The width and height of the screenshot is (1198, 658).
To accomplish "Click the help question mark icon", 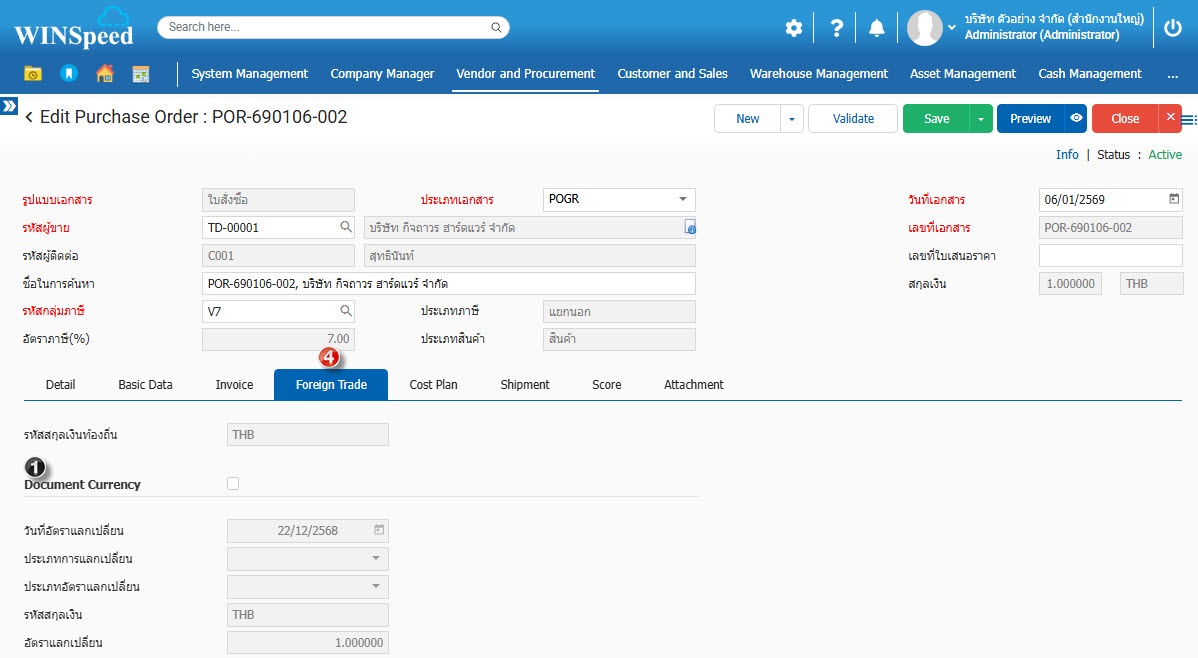I will point(837,28).
